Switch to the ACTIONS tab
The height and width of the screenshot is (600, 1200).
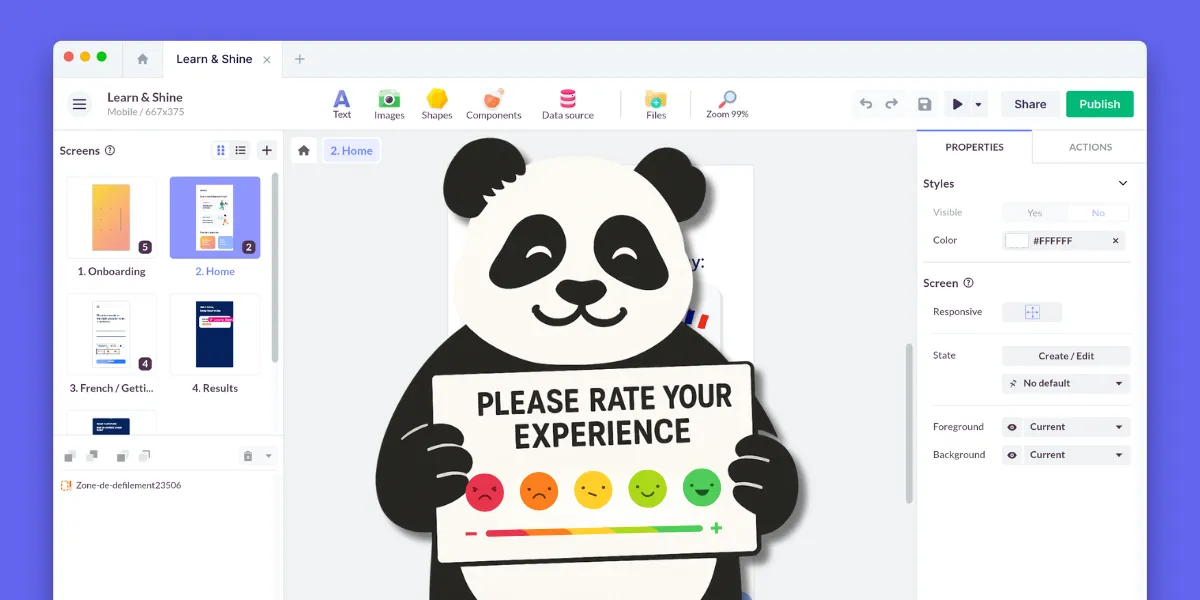(x=1090, y=147)
